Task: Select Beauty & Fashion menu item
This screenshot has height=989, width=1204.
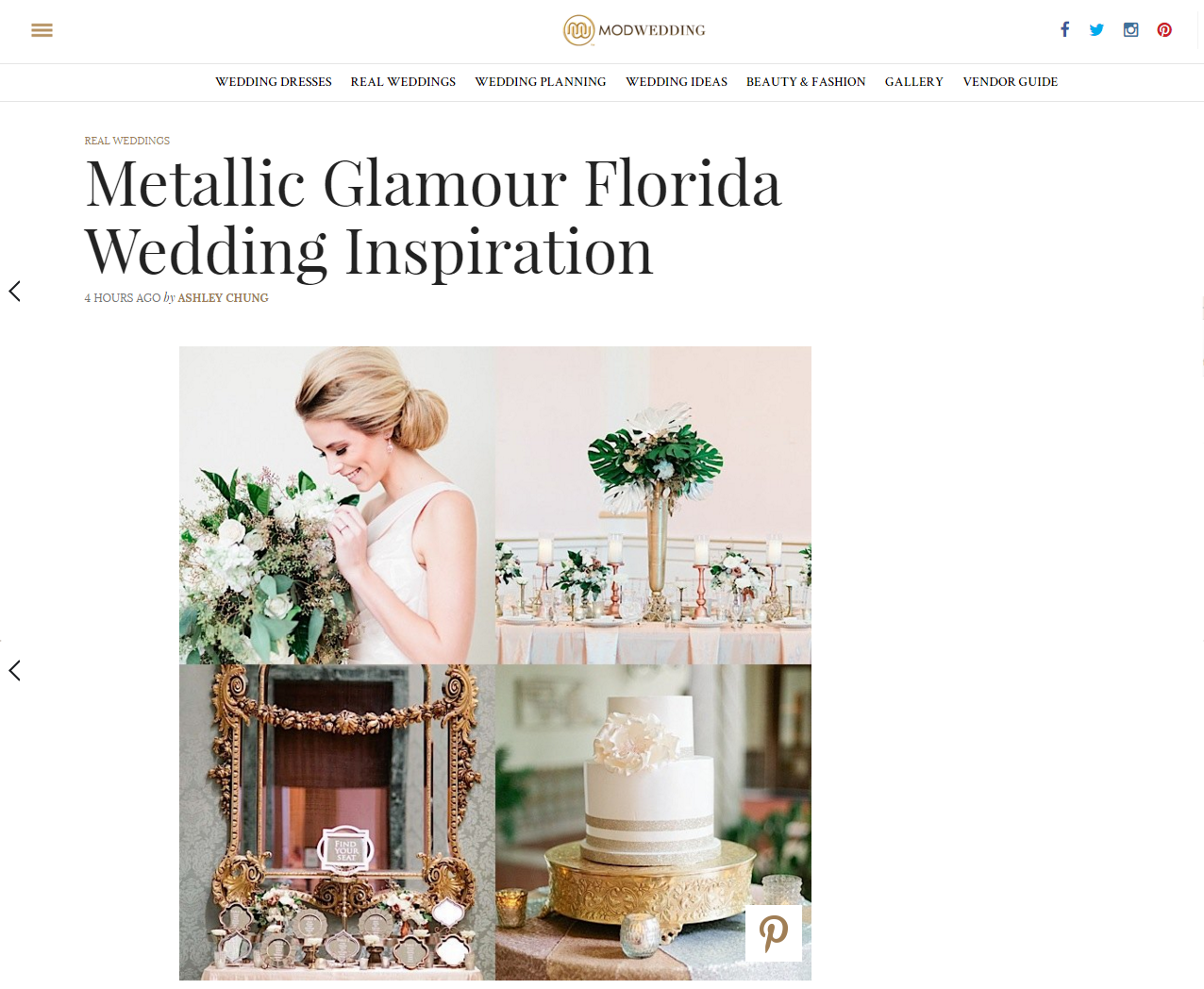Action: click(806, 82)
